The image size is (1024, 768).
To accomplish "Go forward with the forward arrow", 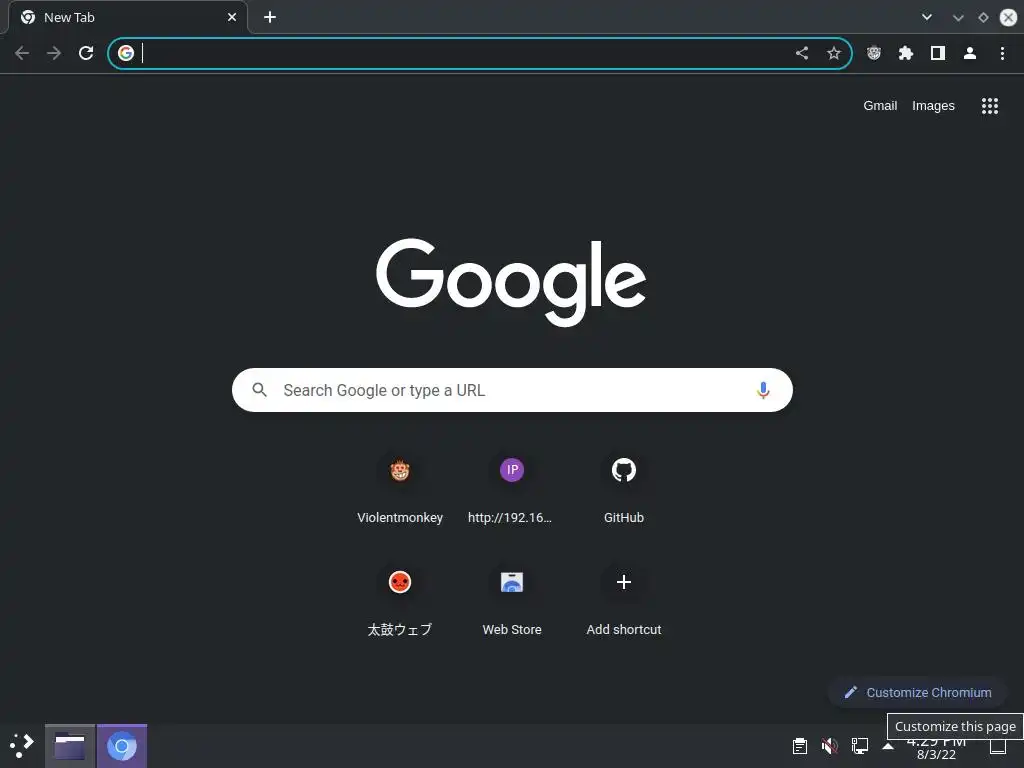I will [x=54, y=53].
